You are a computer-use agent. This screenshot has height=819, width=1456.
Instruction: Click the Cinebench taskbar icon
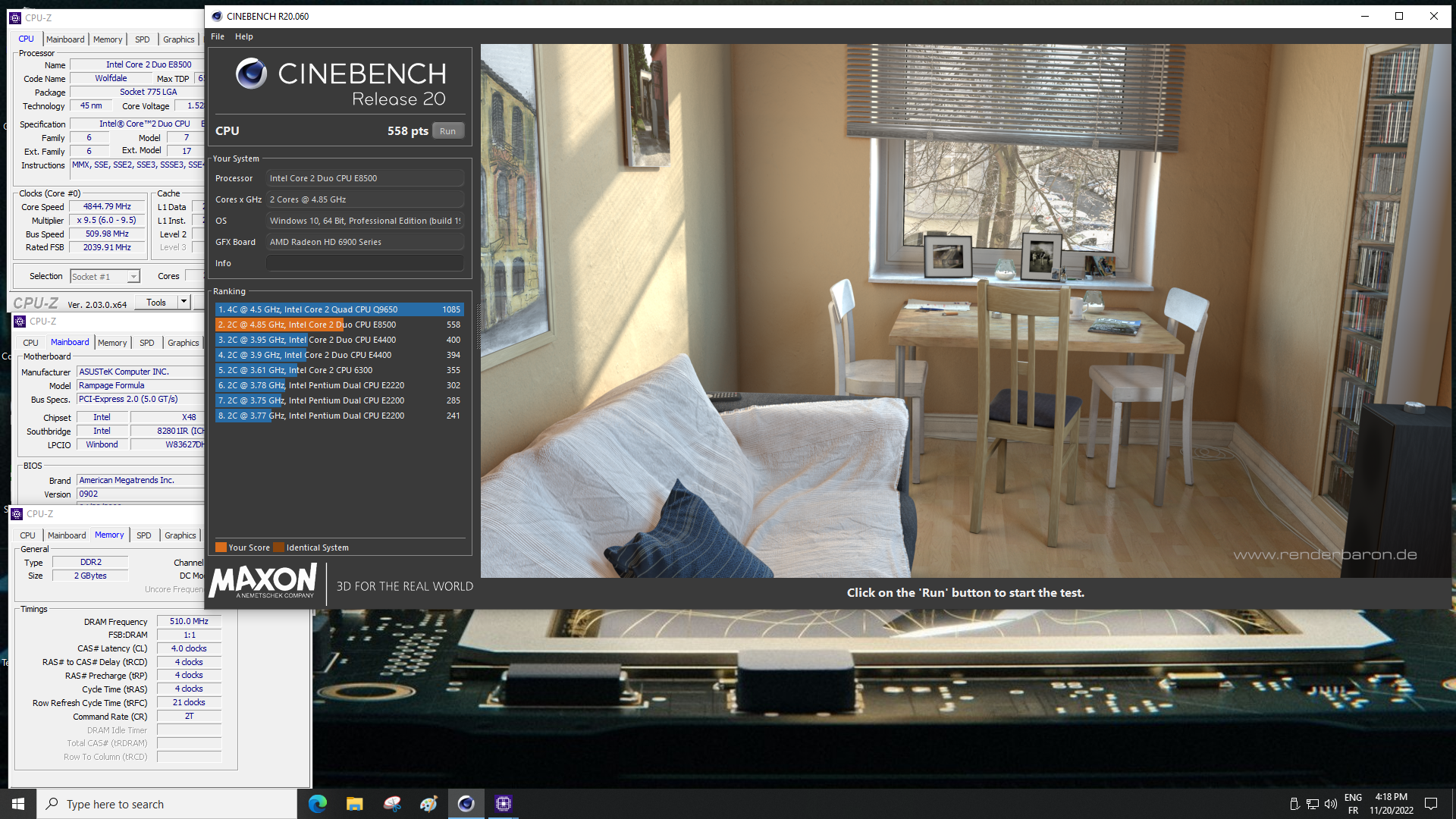click(466, 804)
